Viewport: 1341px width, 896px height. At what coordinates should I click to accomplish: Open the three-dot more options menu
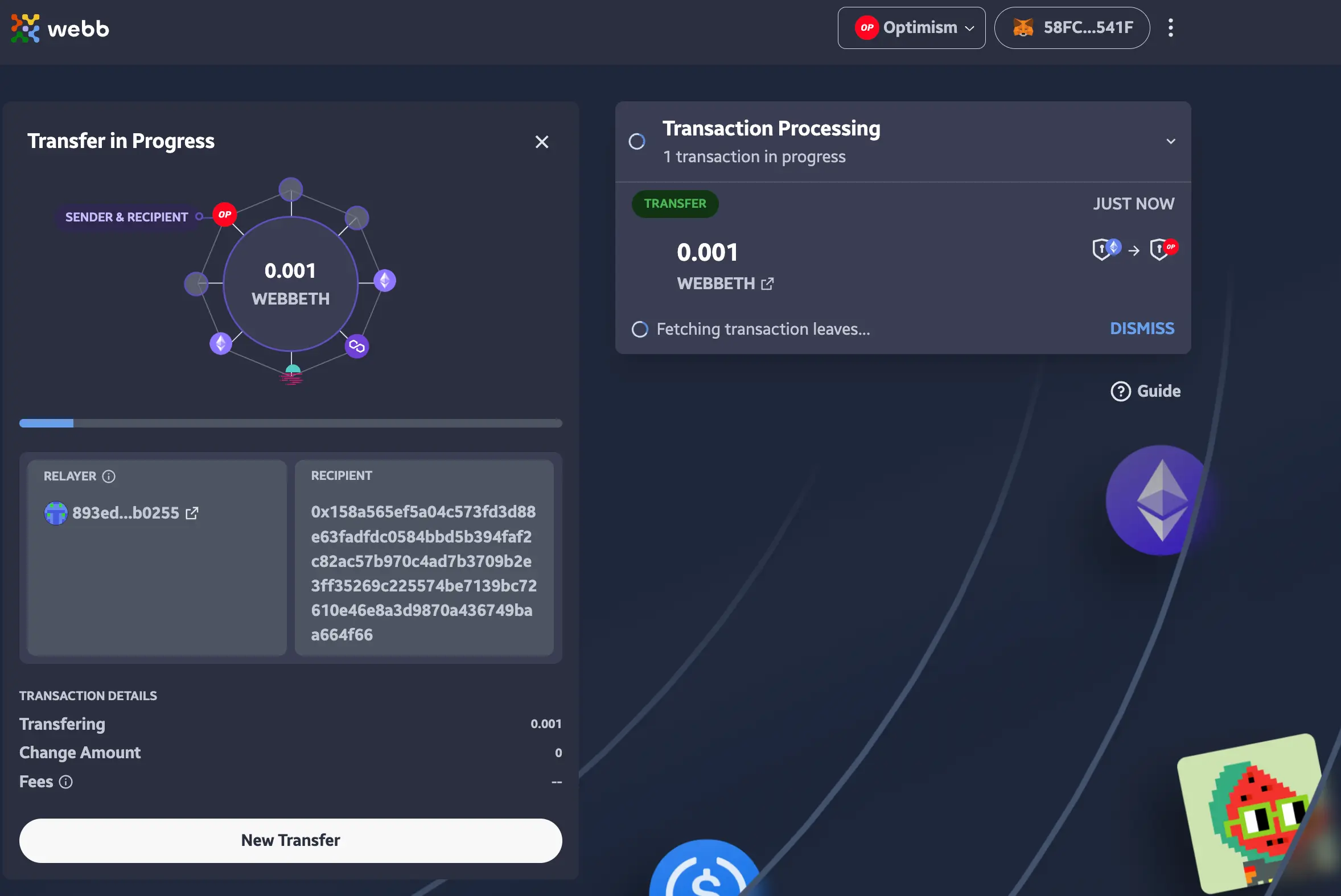(x=1170, y=27)
